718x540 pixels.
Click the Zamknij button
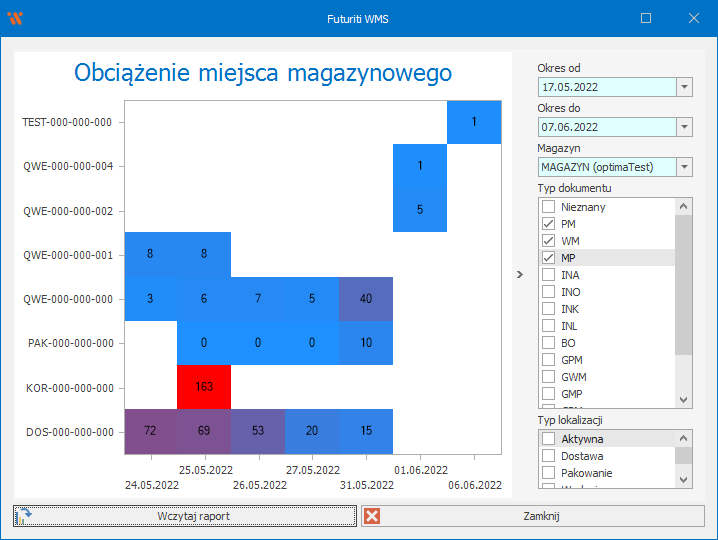point(540,516)
